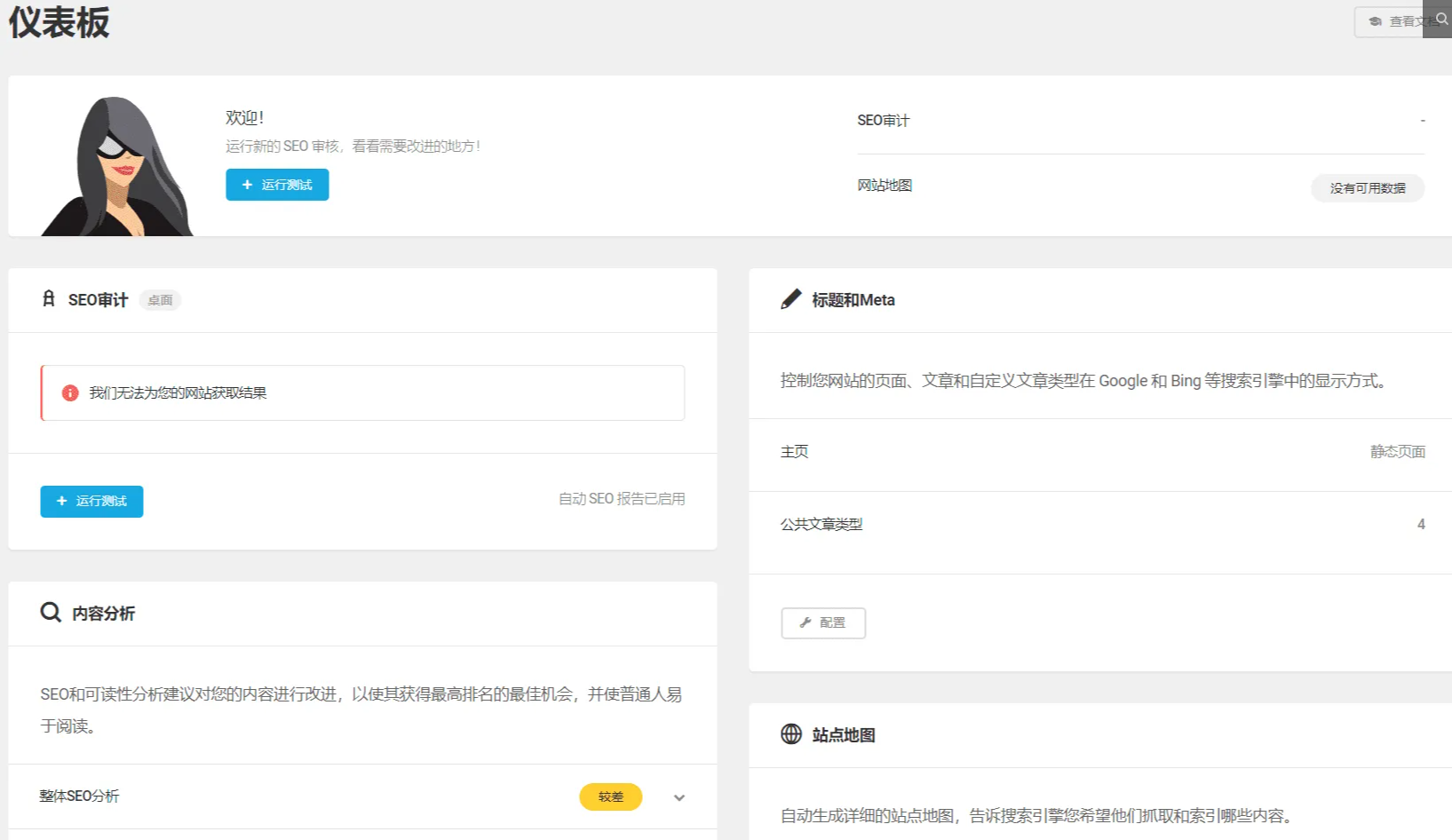Click the 标题和Meta panel title
Image resolution: width=1452 pixels, height=840 pixels.
tap(853, 300)
